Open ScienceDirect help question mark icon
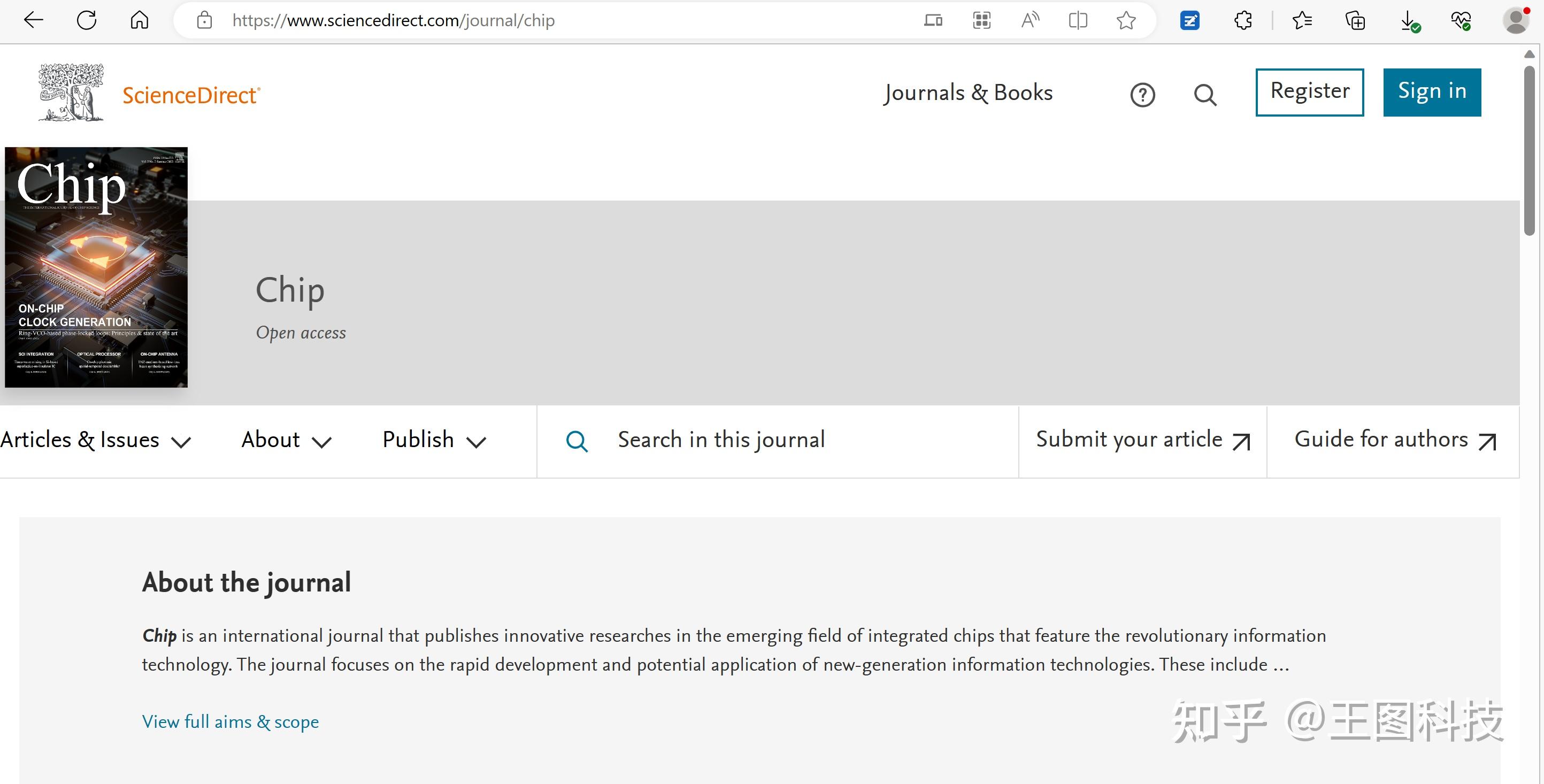The width and height of the screenshot is (1544, 784). [1142, 95]
